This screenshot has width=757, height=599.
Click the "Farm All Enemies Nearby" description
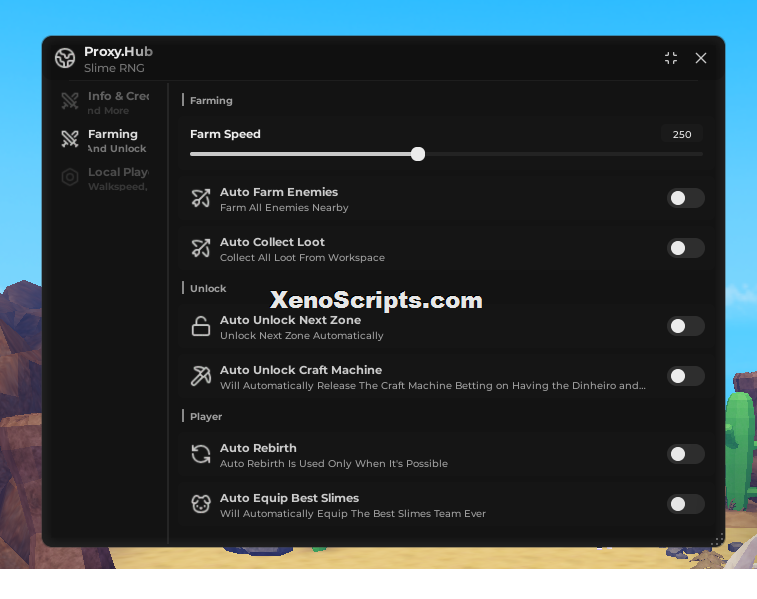[x=284, y=208]
